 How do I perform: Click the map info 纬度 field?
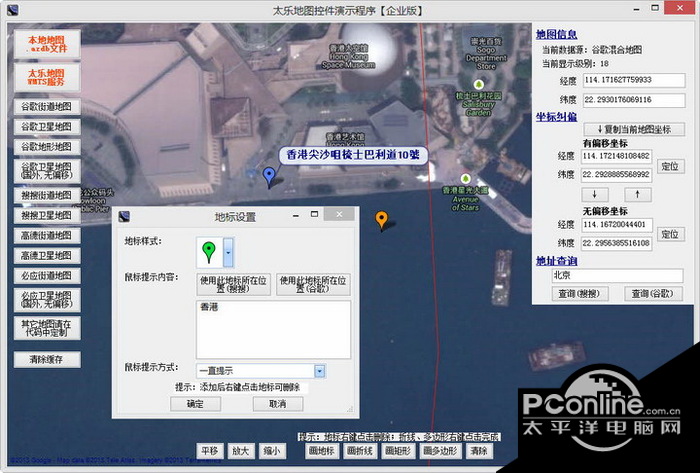click(634, 100)
